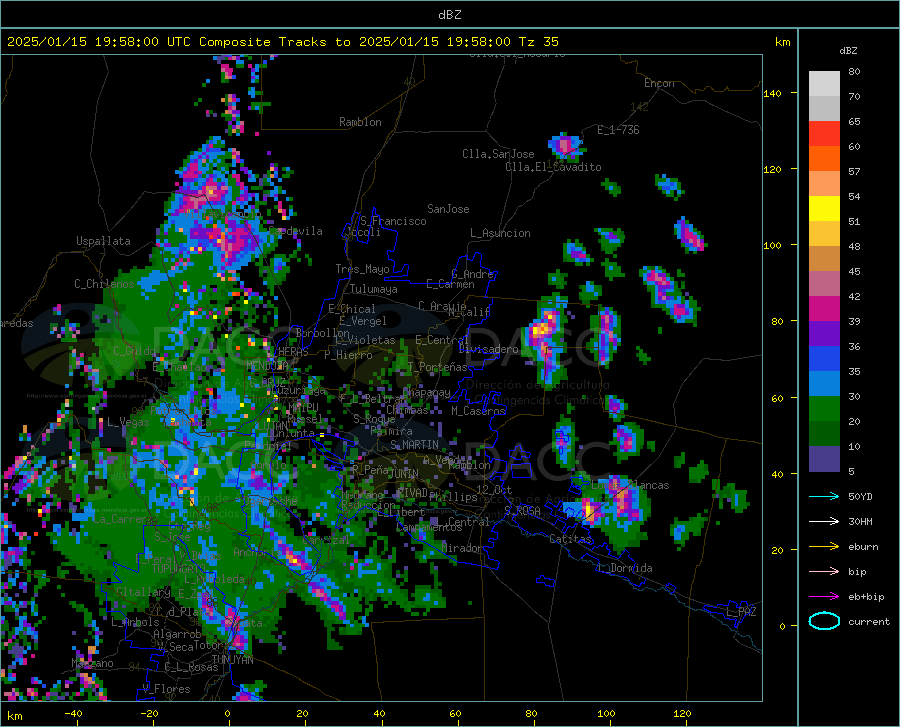Click the '140' km tick on right axis
The image size is (900, 727).
pos(772,93)
